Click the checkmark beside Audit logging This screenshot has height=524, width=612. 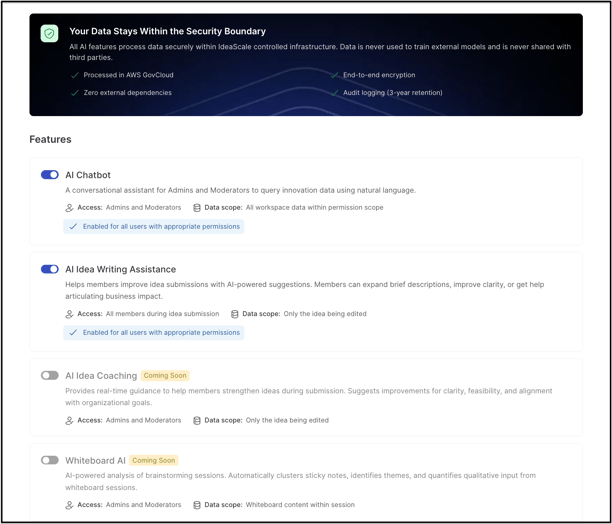[x=335, y=93]
